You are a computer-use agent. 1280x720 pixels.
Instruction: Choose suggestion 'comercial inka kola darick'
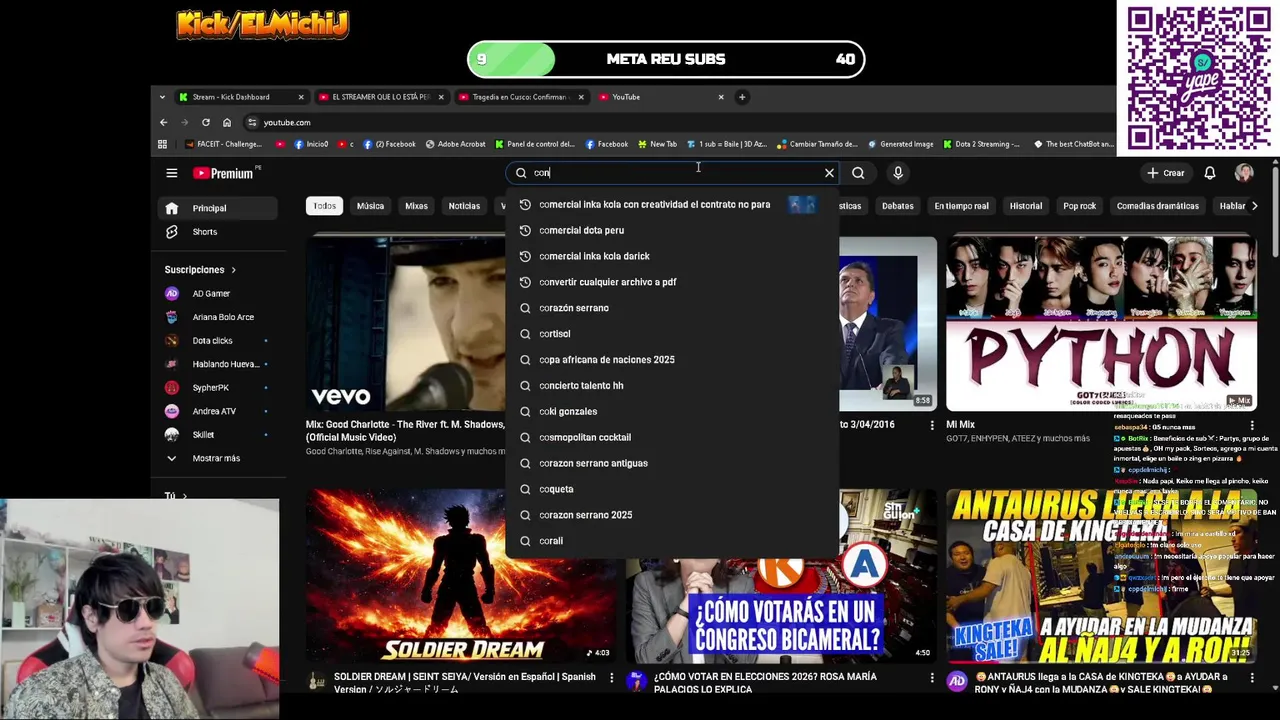pos(672,256)
